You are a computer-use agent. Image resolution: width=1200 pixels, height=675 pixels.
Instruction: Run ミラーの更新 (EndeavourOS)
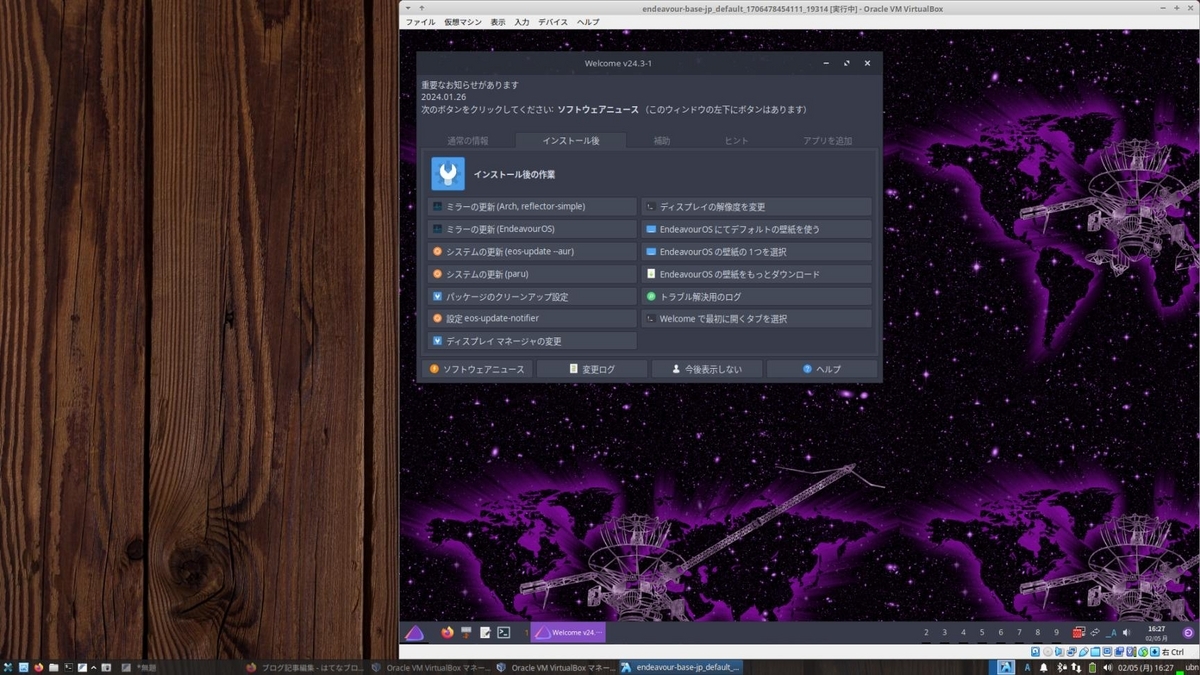tap(532, 229)
